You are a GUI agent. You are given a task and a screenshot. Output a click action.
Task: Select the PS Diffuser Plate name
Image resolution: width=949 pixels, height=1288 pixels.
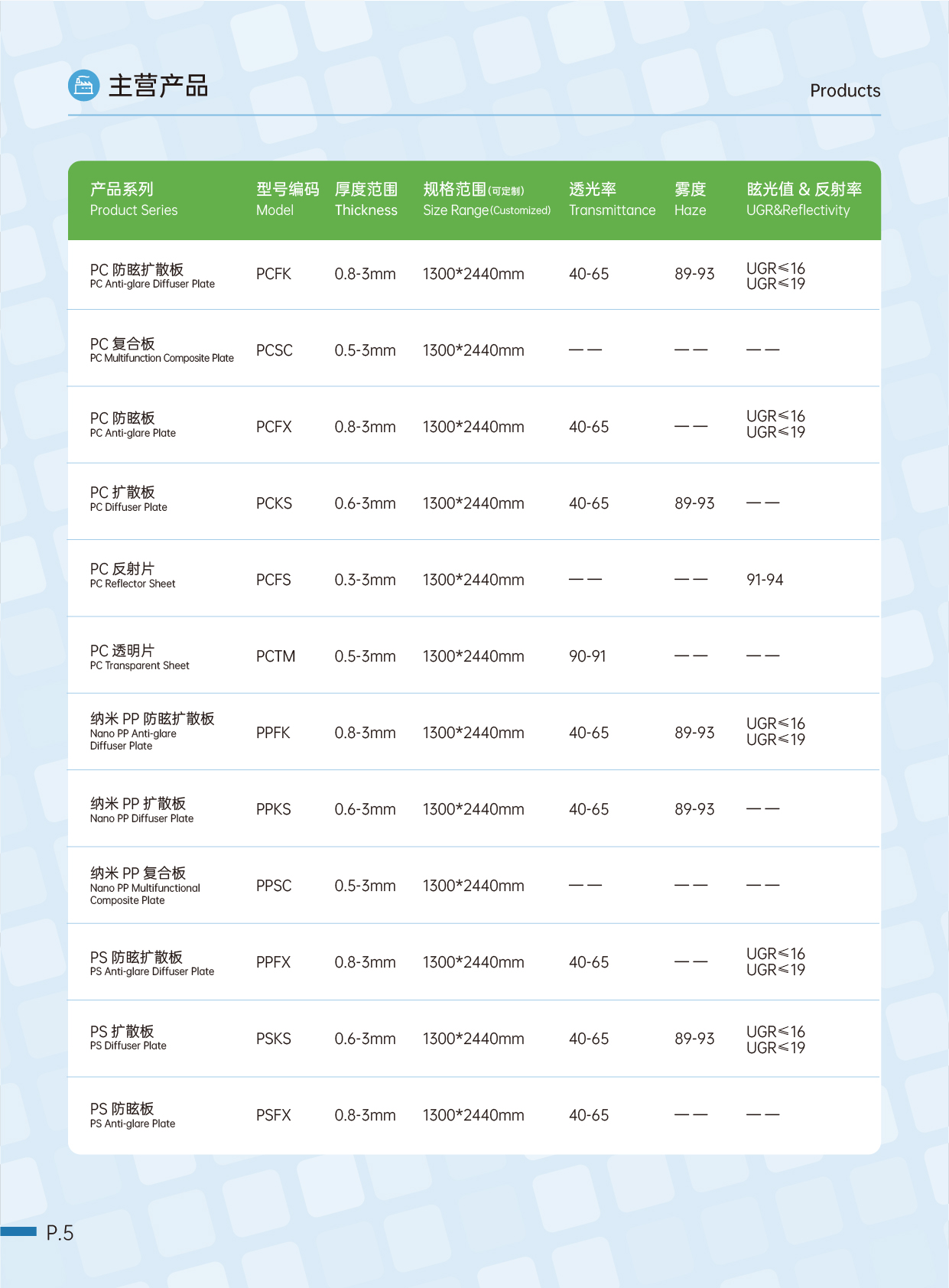128,1038
